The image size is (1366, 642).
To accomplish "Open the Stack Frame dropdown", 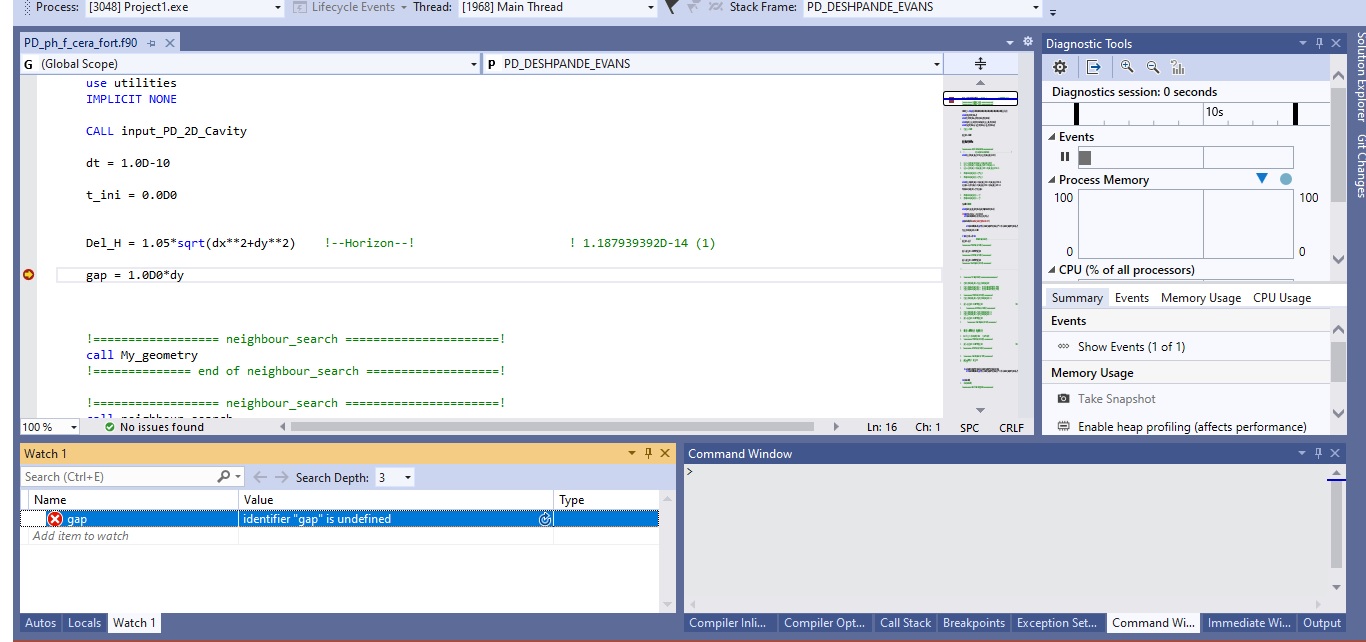I will pyautogui.click(x=1035, y=7).
